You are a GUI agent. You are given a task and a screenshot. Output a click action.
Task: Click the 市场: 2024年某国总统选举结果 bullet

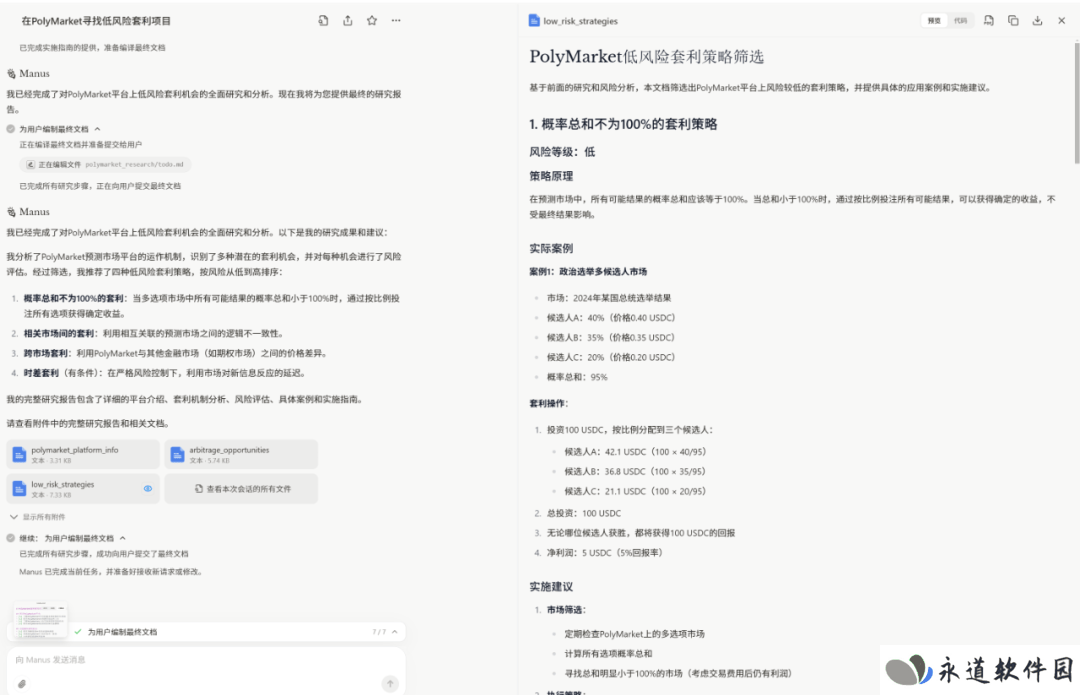tap(609, 298)
